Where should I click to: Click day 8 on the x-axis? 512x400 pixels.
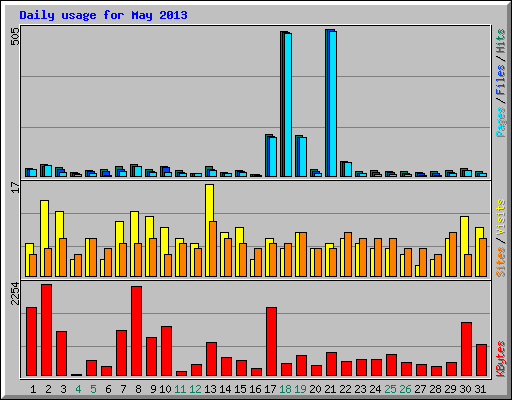[138, 389]
